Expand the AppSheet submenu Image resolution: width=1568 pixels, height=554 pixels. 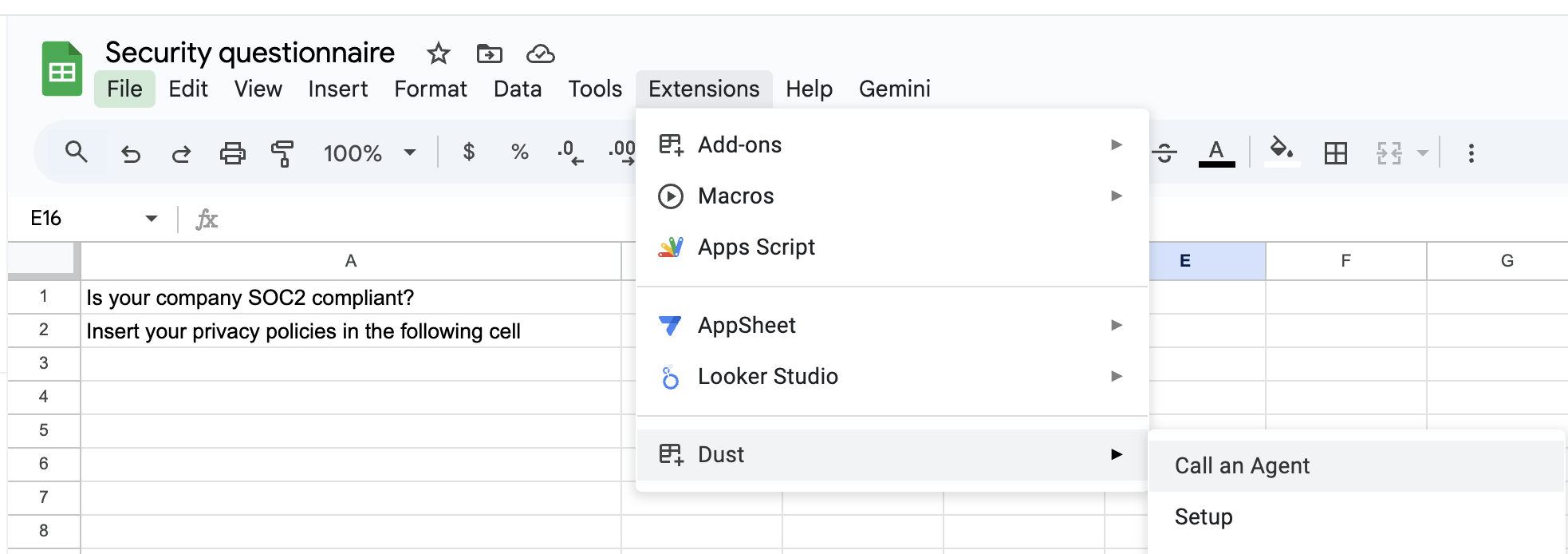[892, 325]
